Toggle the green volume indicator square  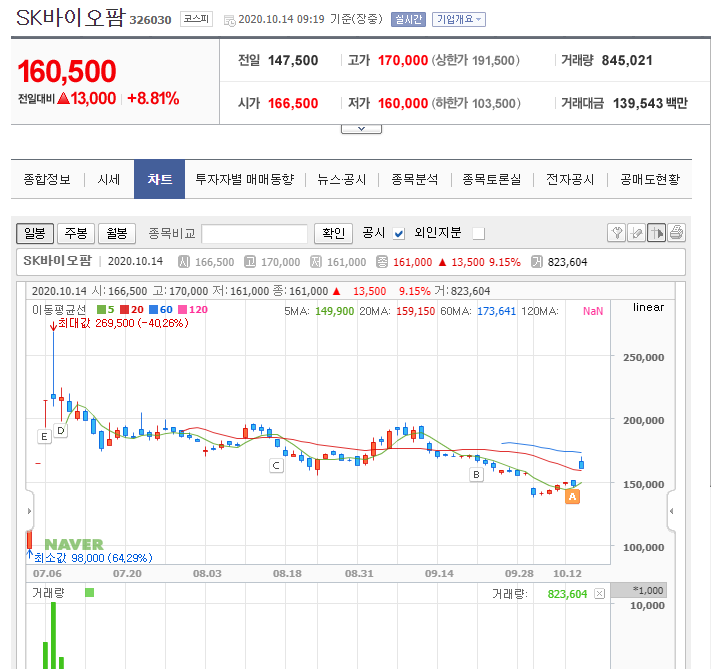pyautogui.click(x=89, y=592)
